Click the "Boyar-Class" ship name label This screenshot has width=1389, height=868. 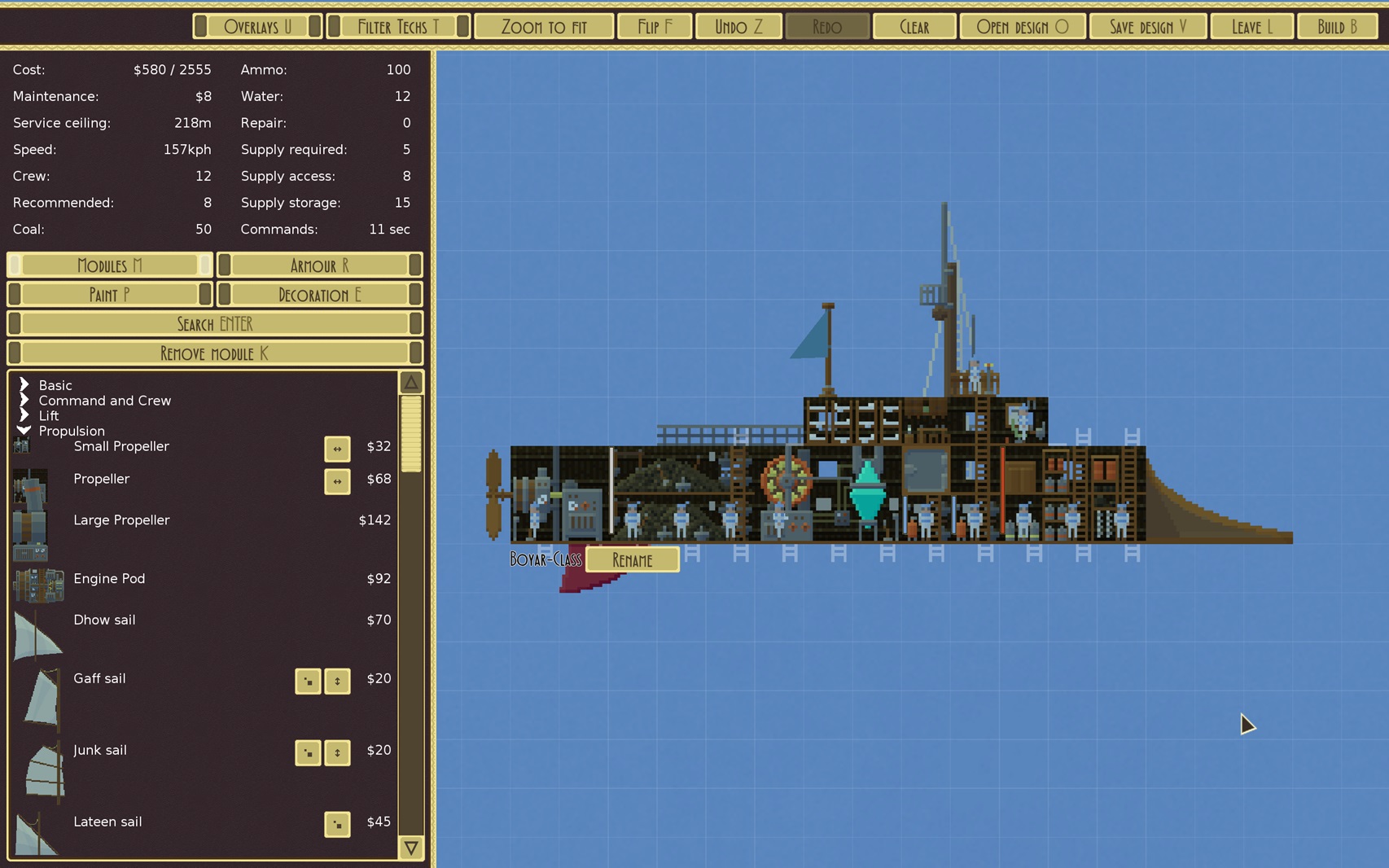[x=546, y=559]
